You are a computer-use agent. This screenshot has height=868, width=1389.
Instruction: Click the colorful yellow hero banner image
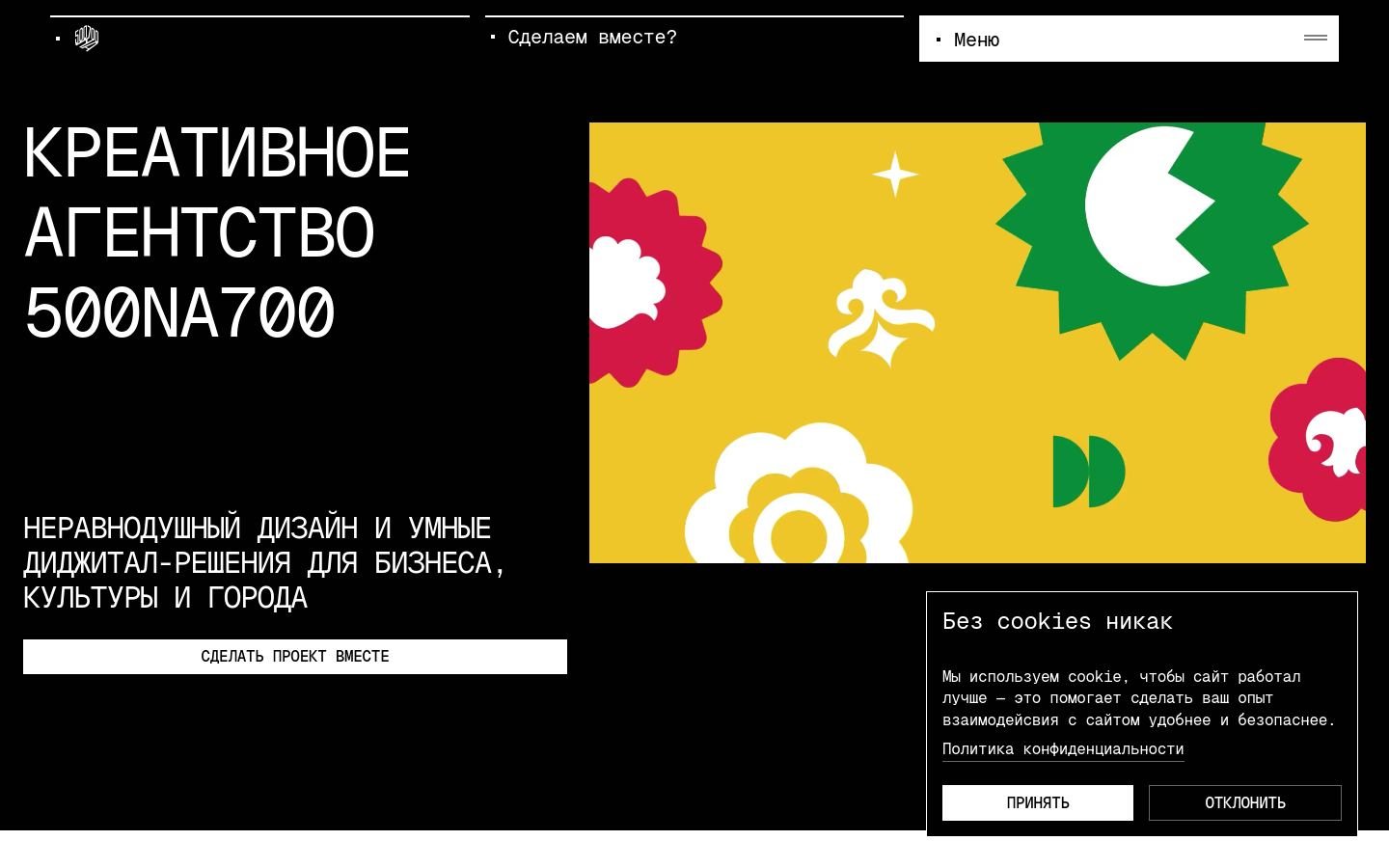(977, 342)
